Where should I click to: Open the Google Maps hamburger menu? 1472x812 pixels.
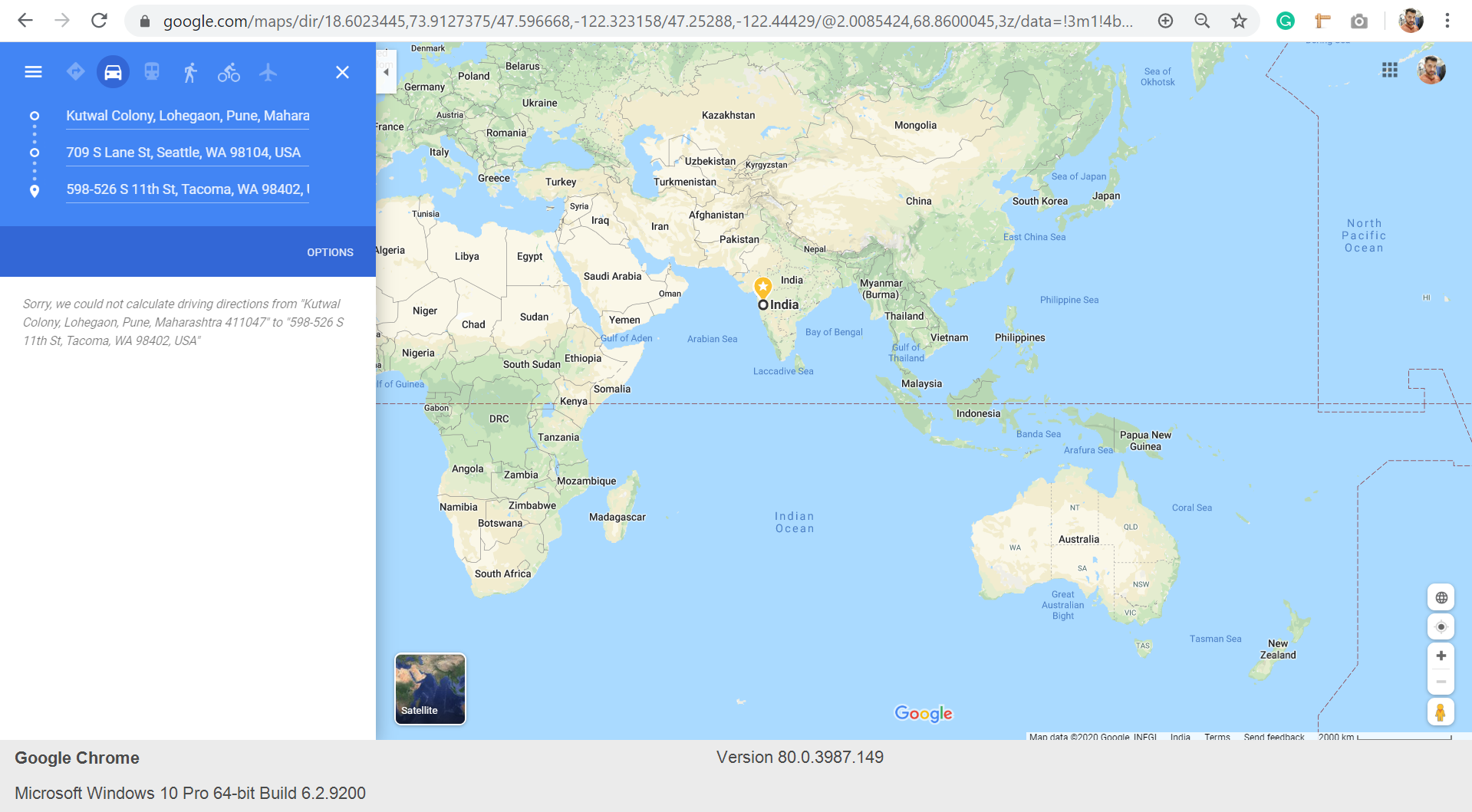[x=33, y=72]
